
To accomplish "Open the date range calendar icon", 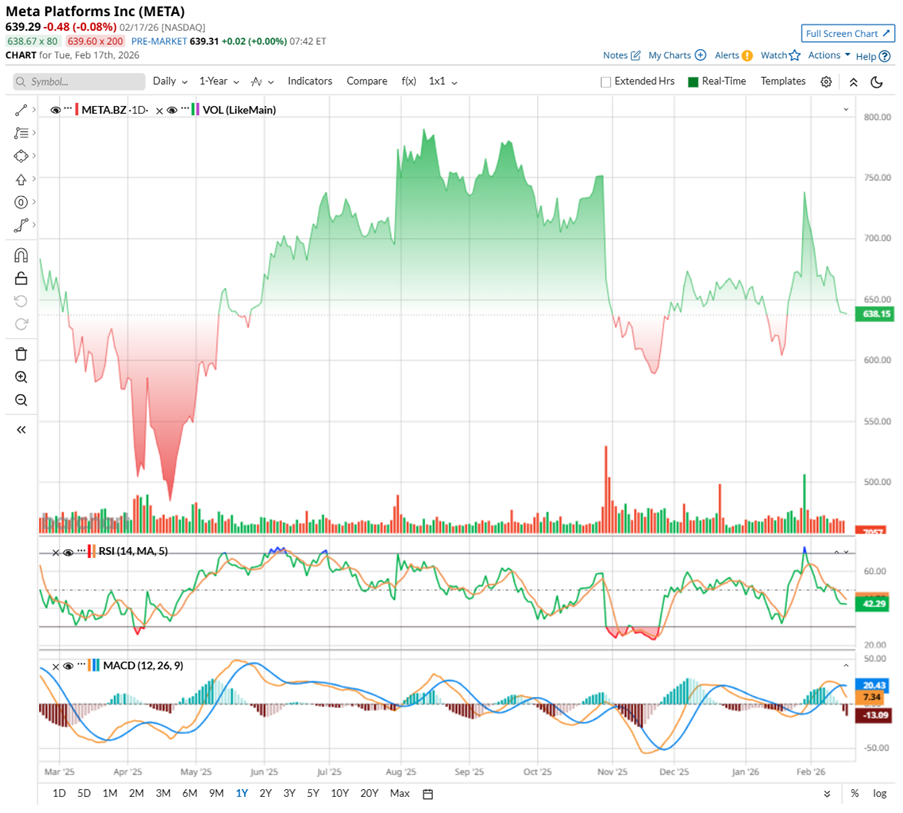I will coord(428,794).
